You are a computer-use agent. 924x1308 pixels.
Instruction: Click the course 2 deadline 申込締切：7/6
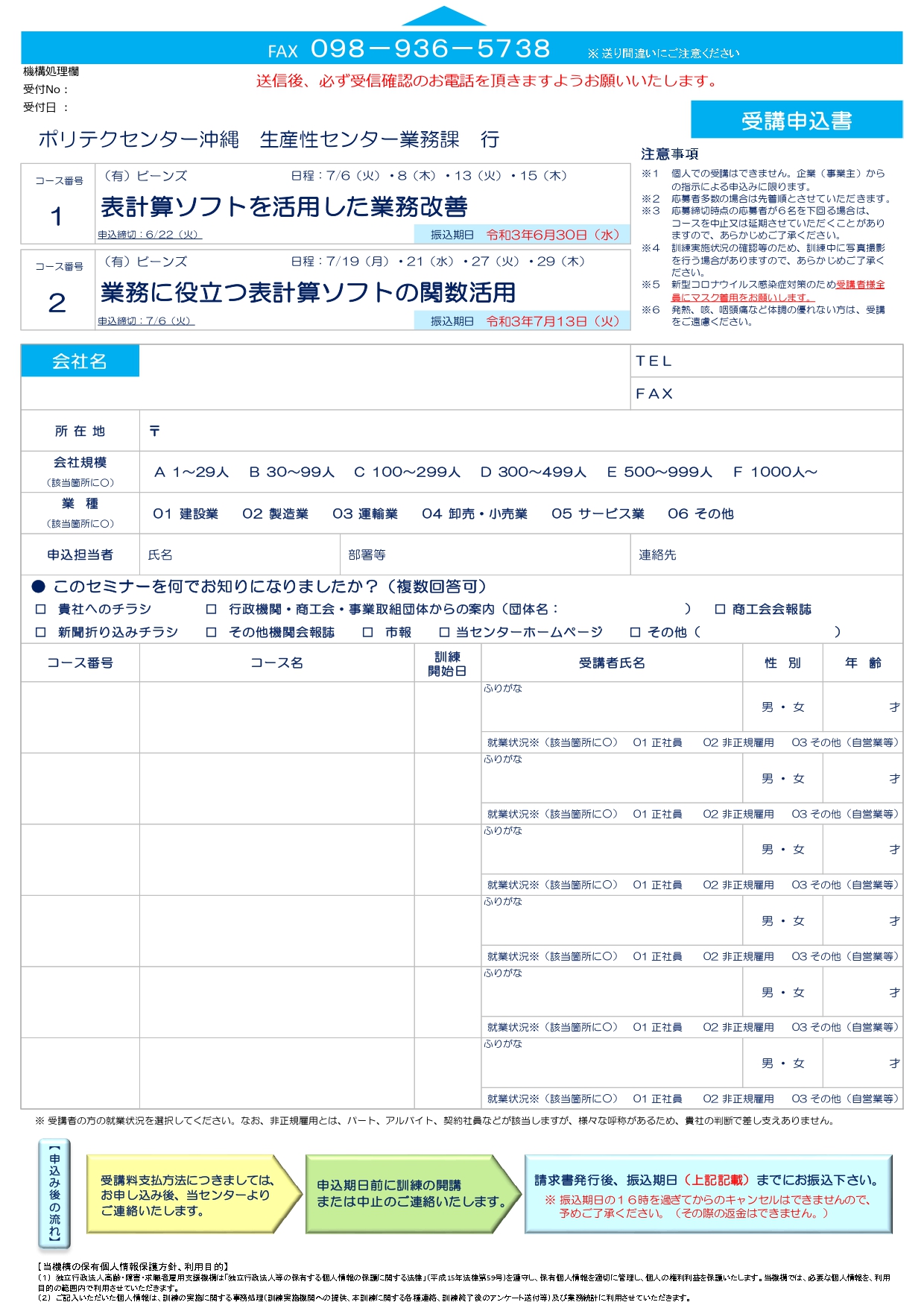point(146,321)
